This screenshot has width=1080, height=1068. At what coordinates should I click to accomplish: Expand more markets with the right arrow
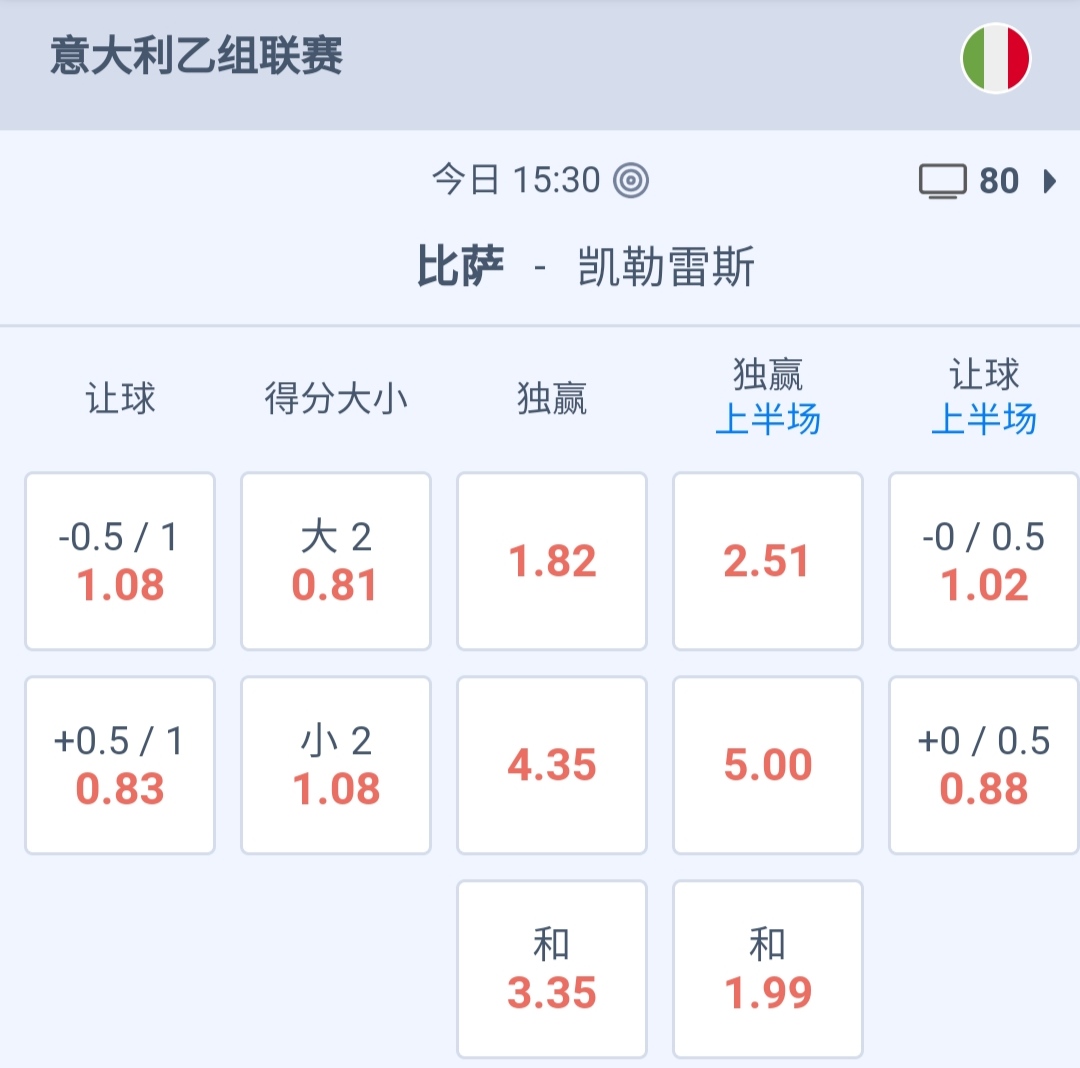[x=1049, y=182]
